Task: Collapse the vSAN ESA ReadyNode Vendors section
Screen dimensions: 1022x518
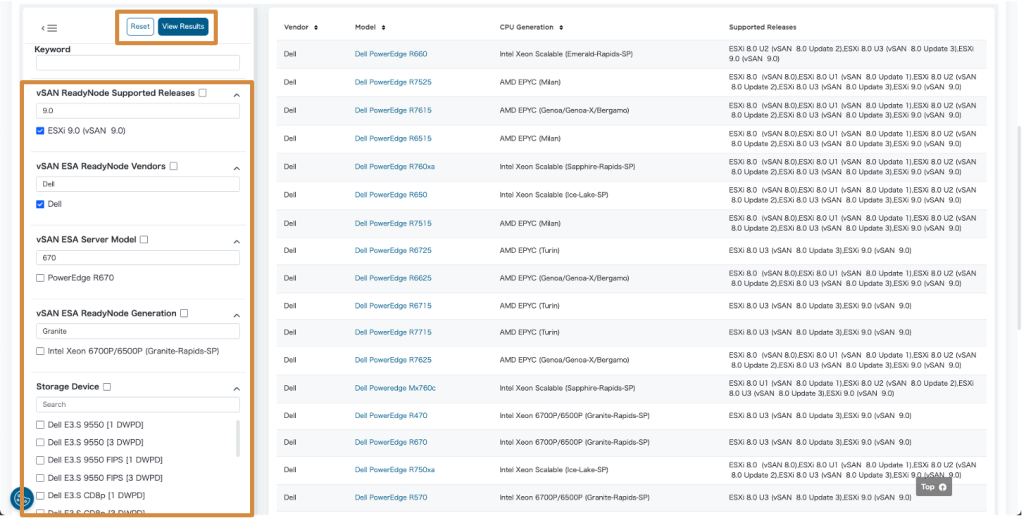Action: pyautogui.click(x=237, y=168)
